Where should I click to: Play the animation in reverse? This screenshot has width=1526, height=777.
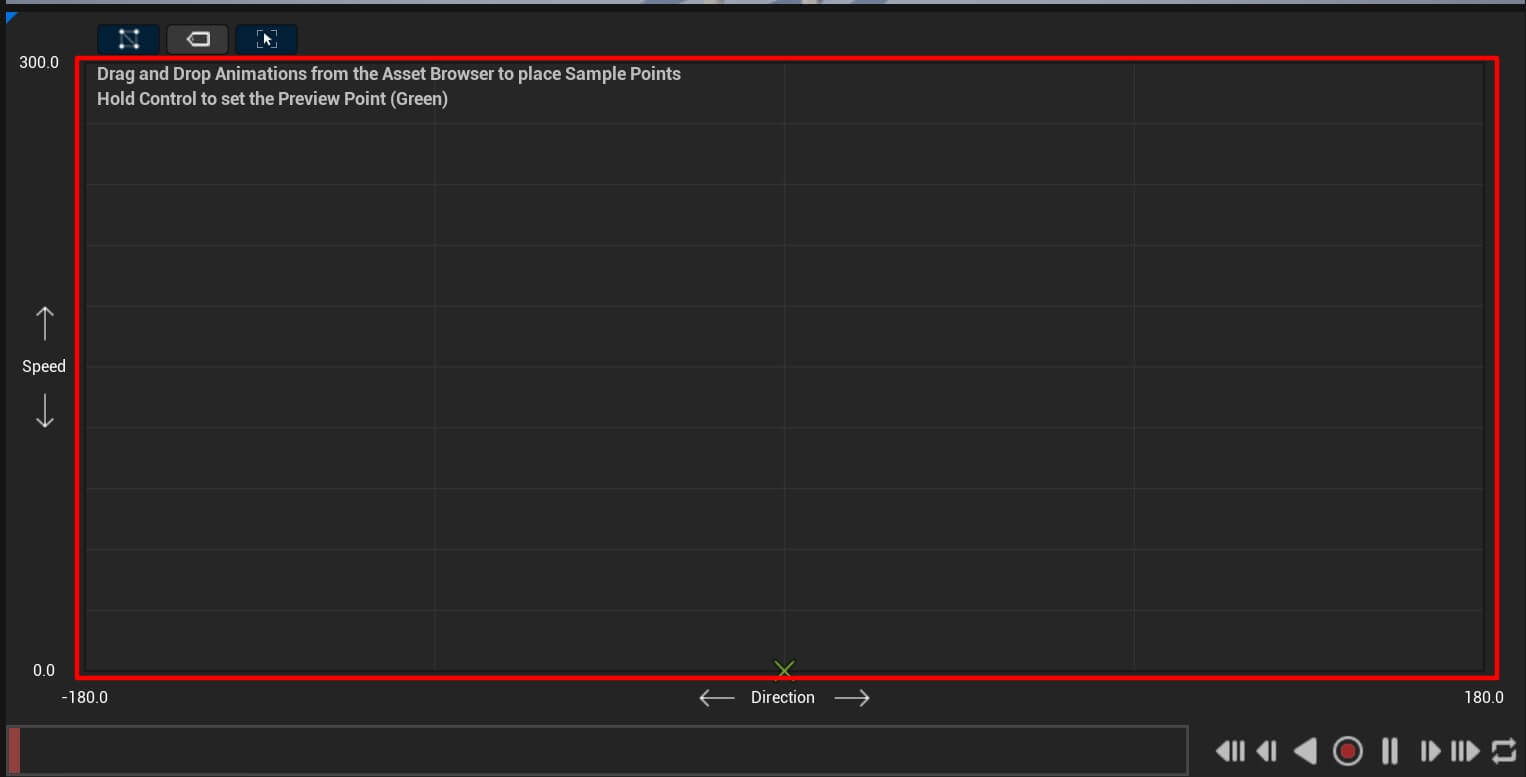1305,750
